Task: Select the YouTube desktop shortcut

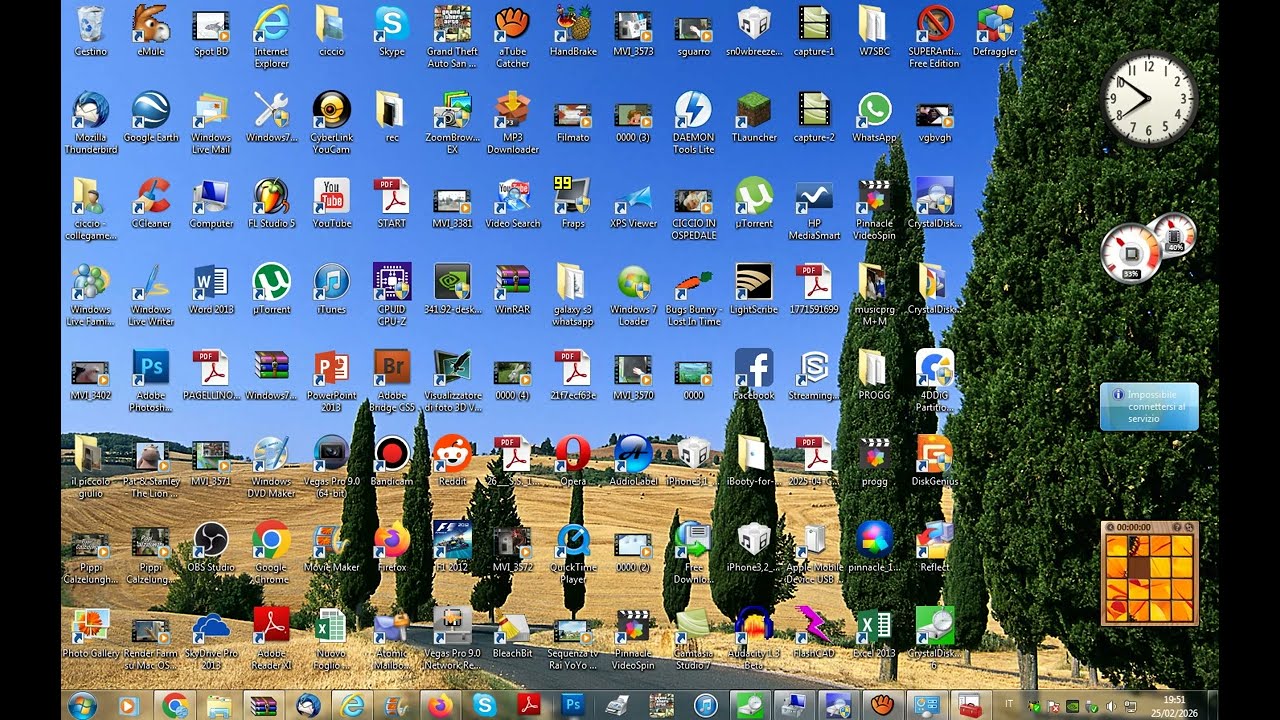Action: tap(331, 202)
